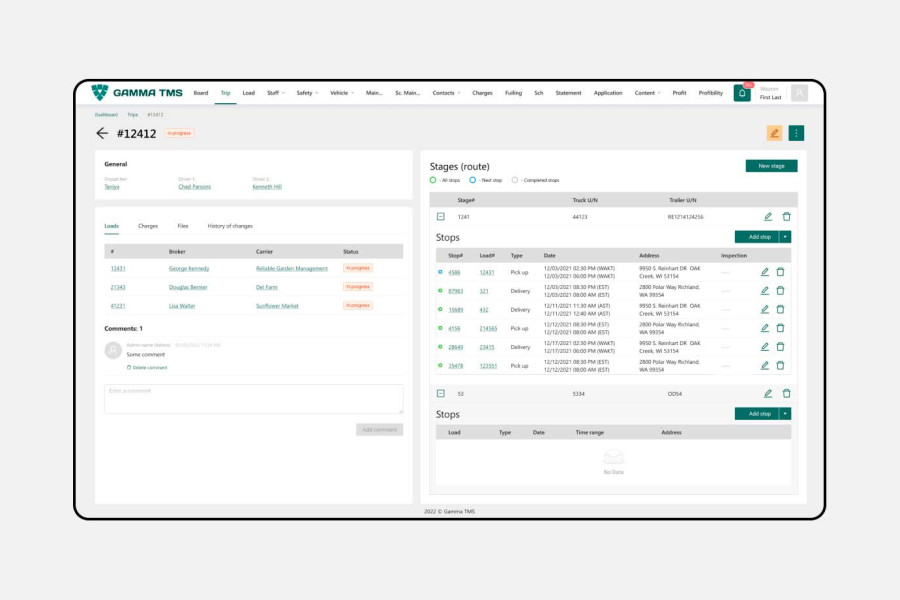This screenshot has height=600, width=900.
Task: Expand the Contacts menu in top navigation
Action: [x=446, y=93]
